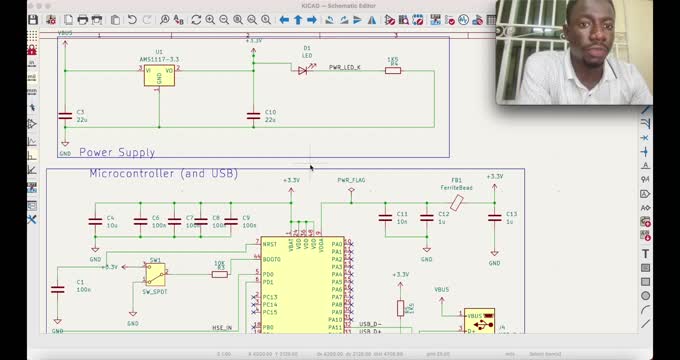Open Schematic Setup from the toolbar
The image size is (680, 360).
pyautogui.click(x=51, y=20)
